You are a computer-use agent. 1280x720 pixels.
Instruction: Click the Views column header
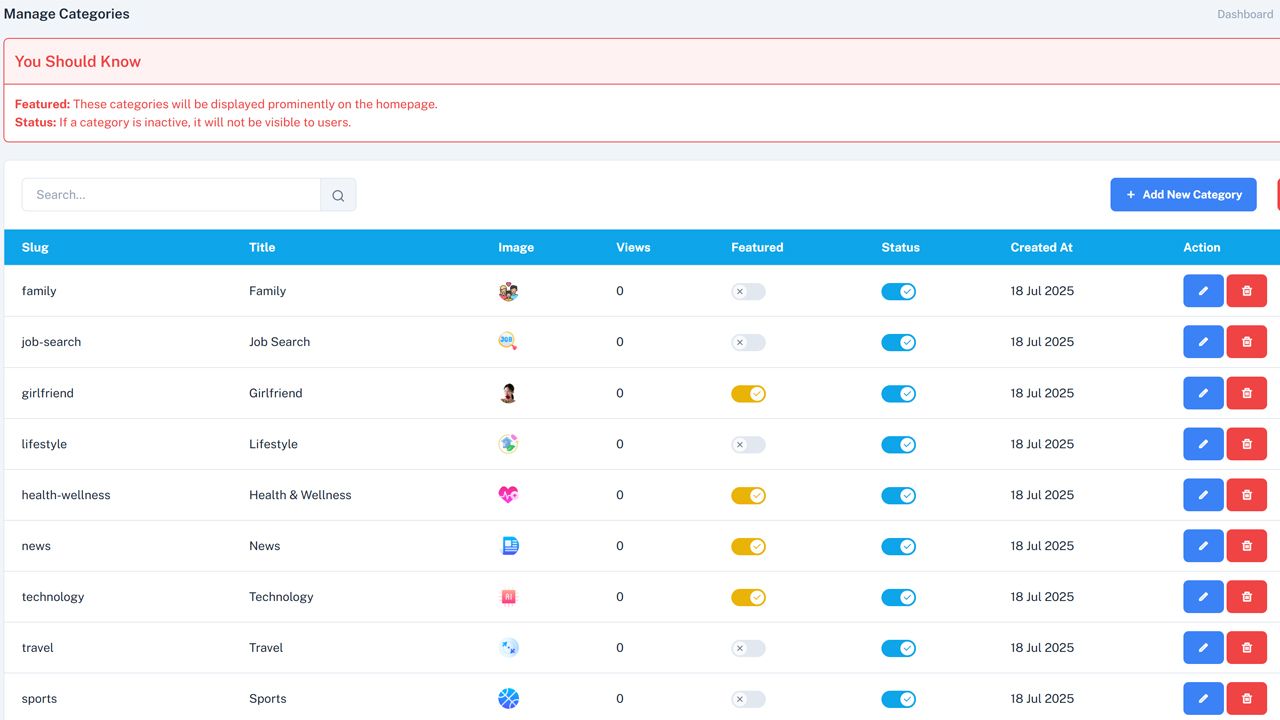point(633,247)
